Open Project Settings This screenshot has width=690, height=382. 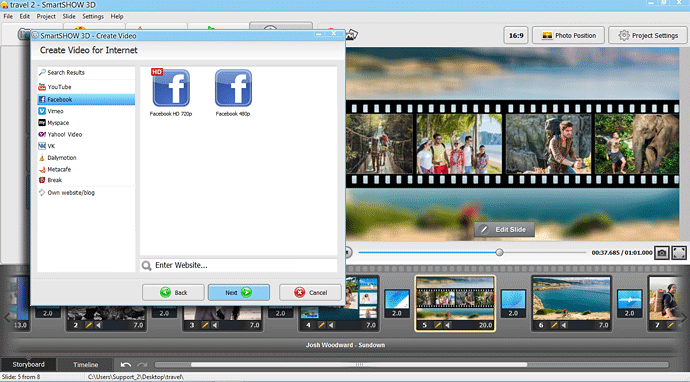click(x=648, y=35)
